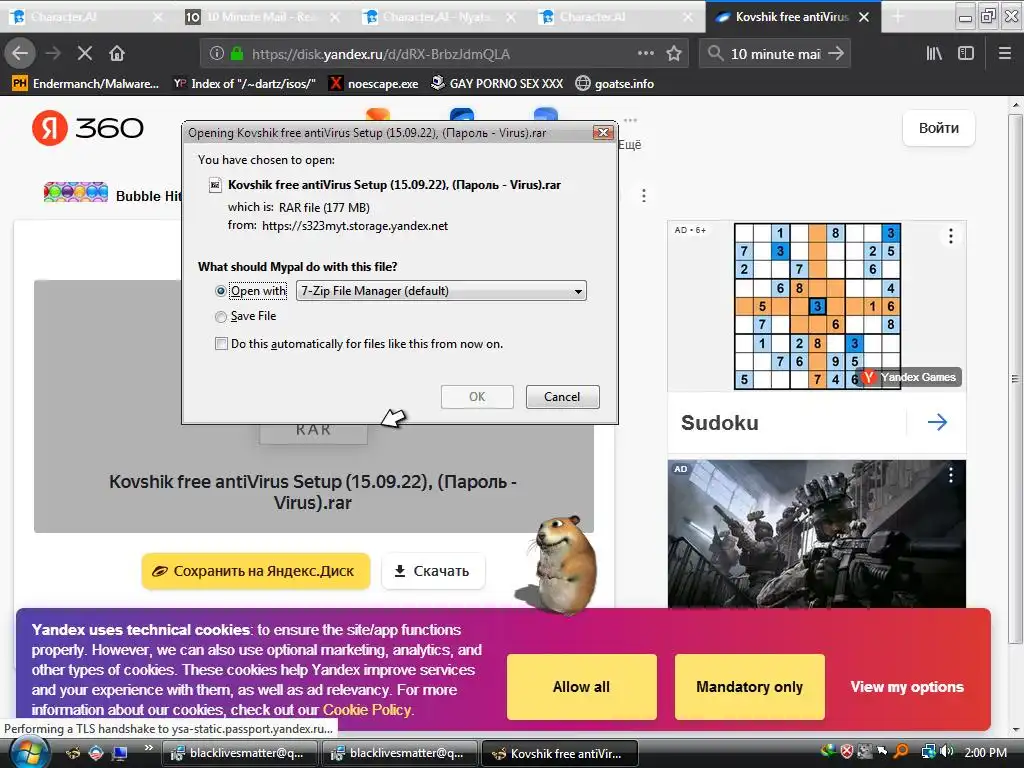The width and height of the screenshot is (1024, 768).
Task: Switch to the Character.AI - Nyats tab
Action: 439,17
